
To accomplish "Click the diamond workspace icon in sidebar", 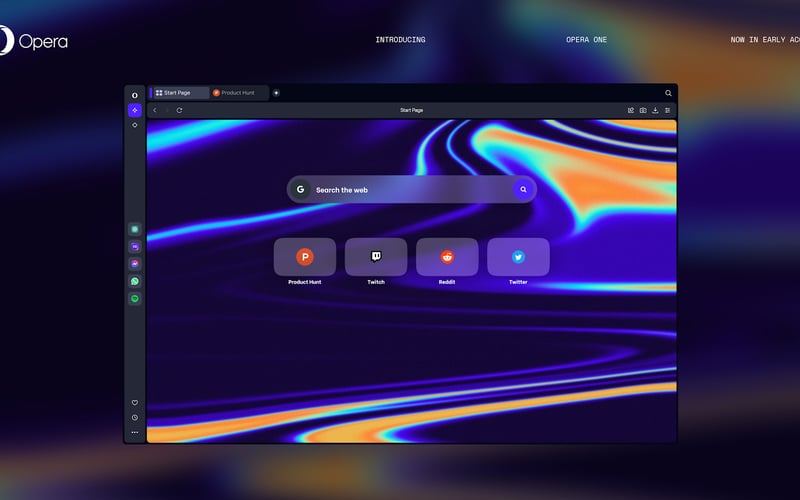I will [x=135, y=125].
